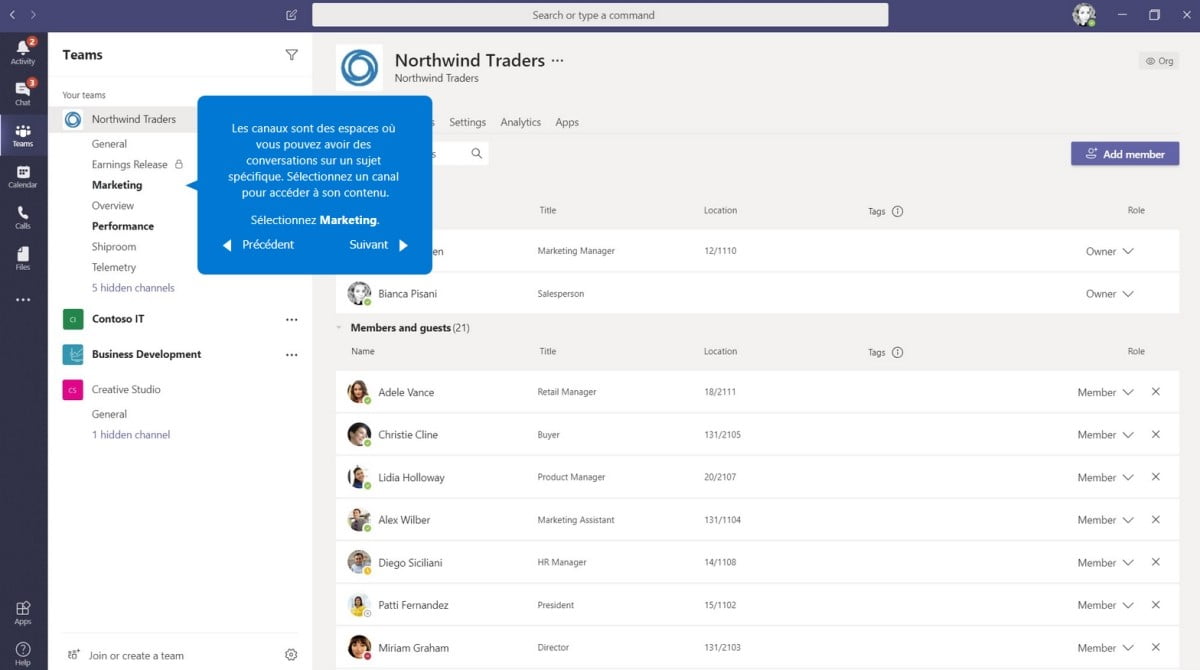Remove Christie Cline from the team
This screenshot has width=1200, height=670.
(1156, 435)
